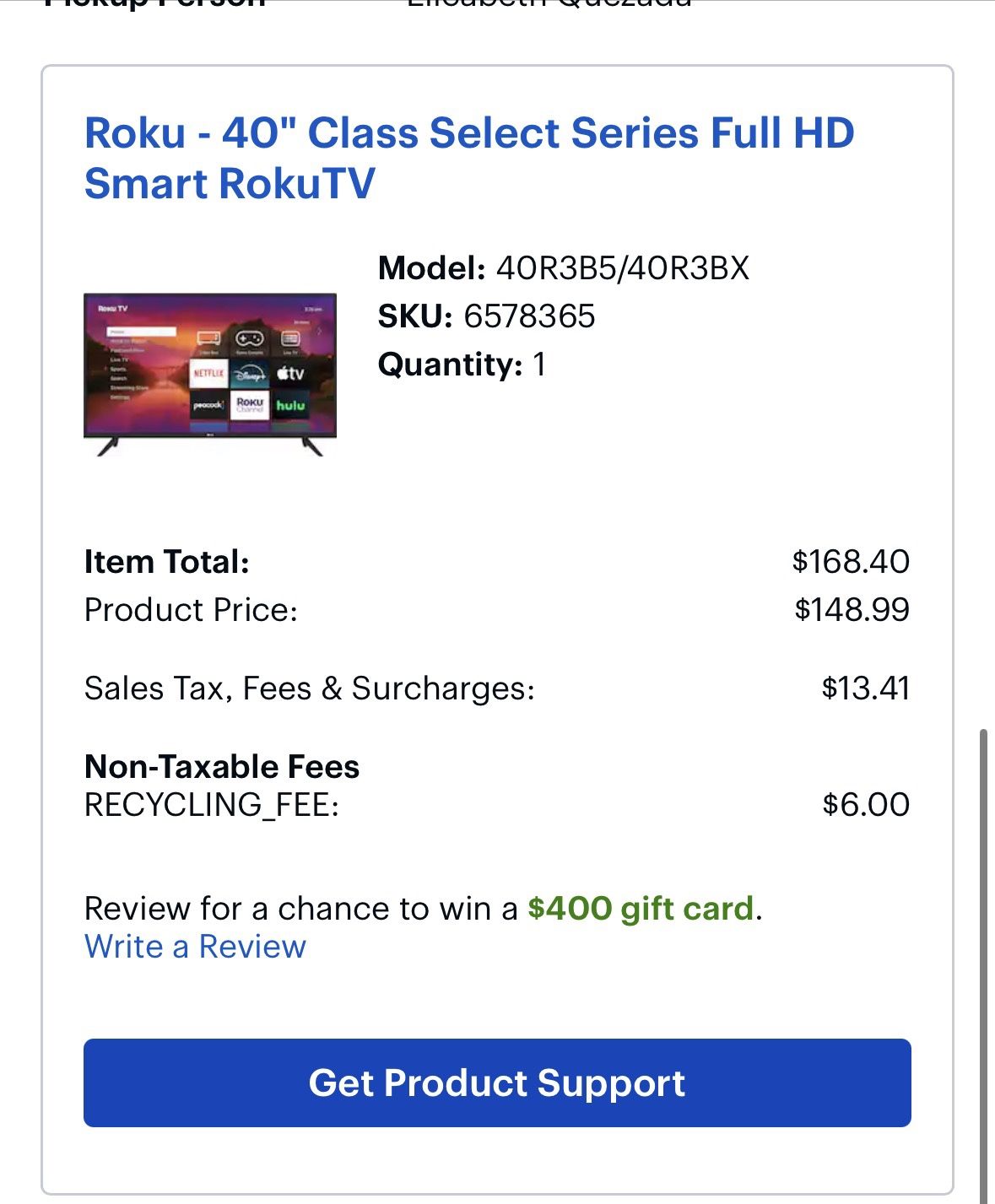The image size is (995, 1204).
Task: Select the product thumbnail image
Action: click(211, 371)
